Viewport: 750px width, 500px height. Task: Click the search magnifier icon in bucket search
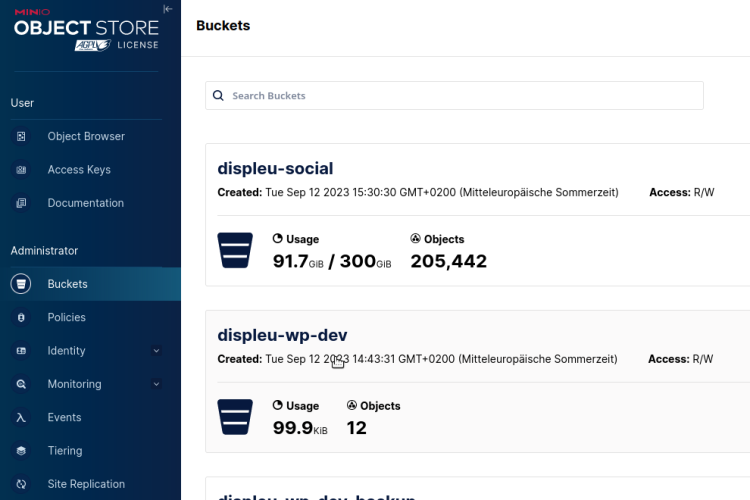coord(218,96)
